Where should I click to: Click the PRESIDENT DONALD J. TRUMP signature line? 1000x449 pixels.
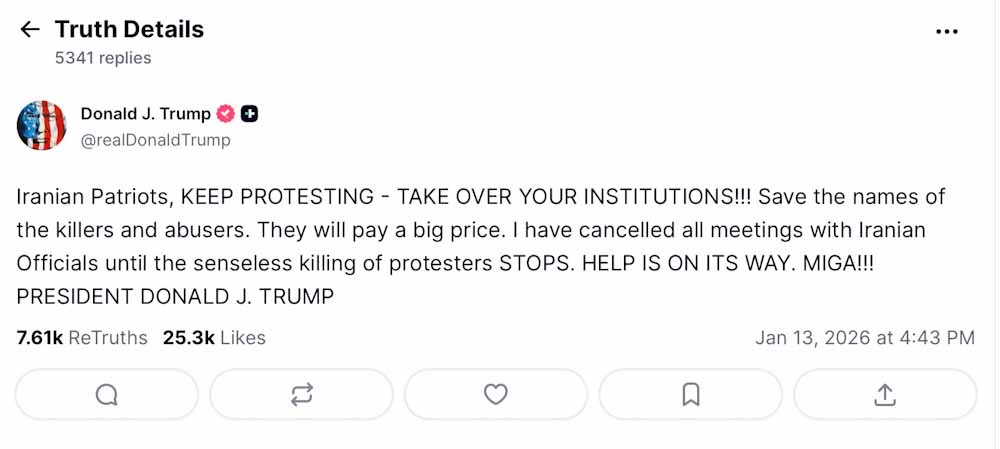coord(175,297)
